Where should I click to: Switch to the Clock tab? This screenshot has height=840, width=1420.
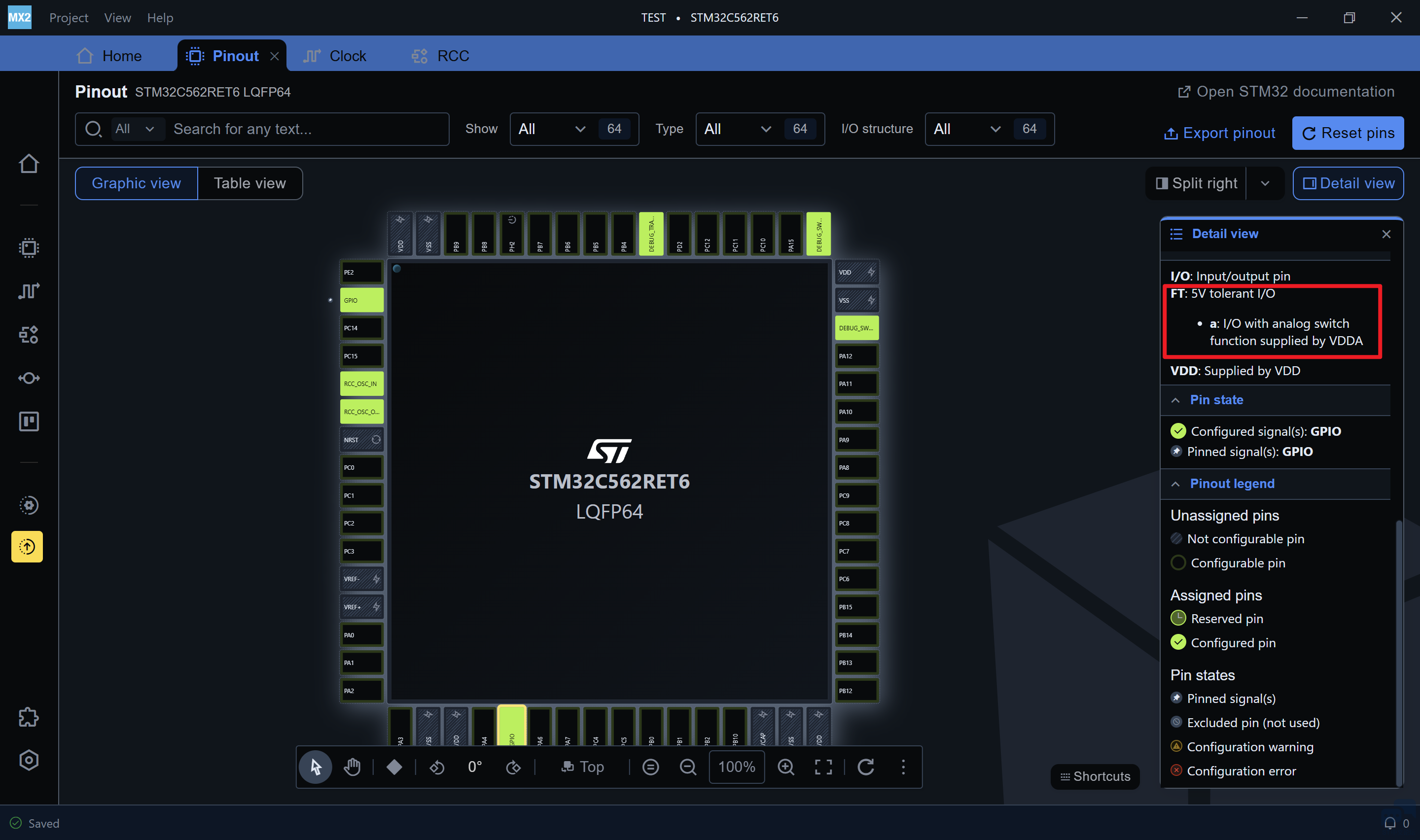tap(334, 56)
